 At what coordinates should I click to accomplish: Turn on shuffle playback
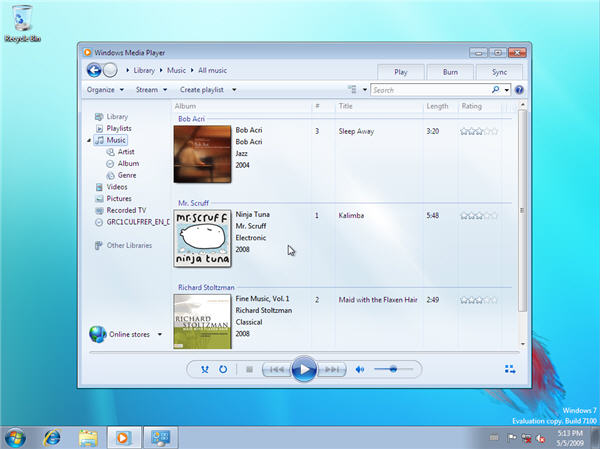click(205, 369)
